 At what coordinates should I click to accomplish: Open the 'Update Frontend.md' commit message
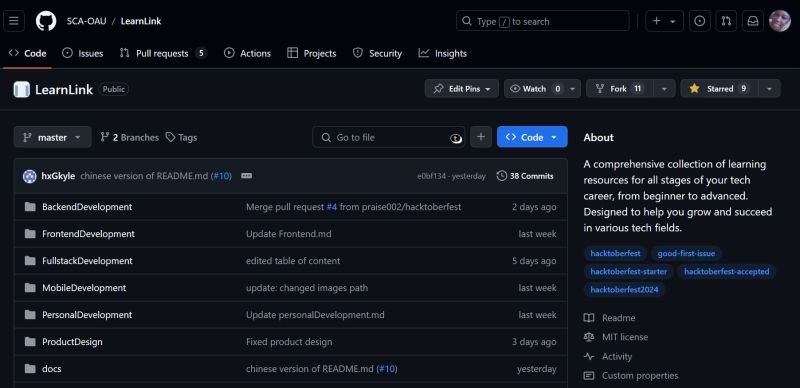(289, 234)
